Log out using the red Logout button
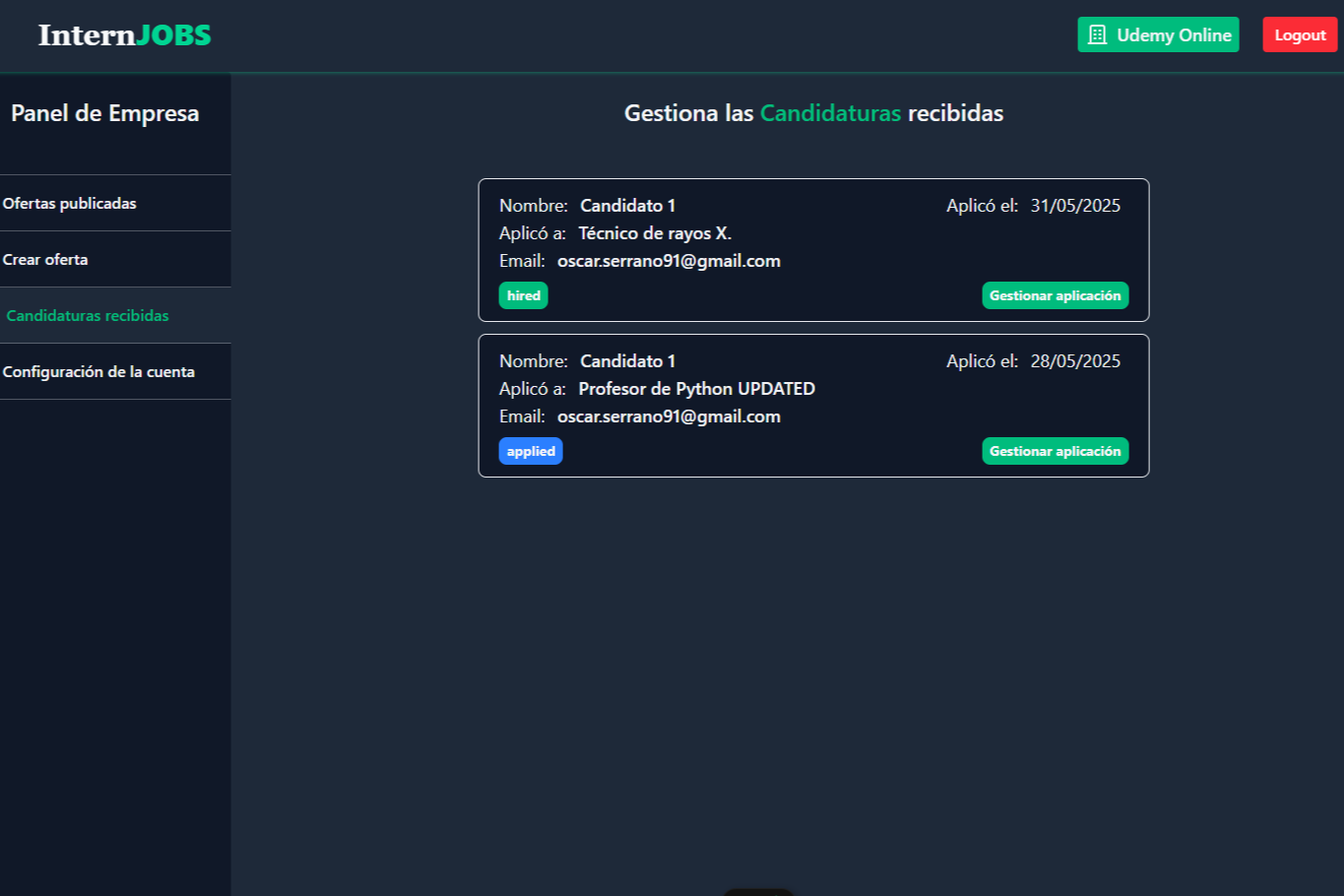 point(1299,35)
